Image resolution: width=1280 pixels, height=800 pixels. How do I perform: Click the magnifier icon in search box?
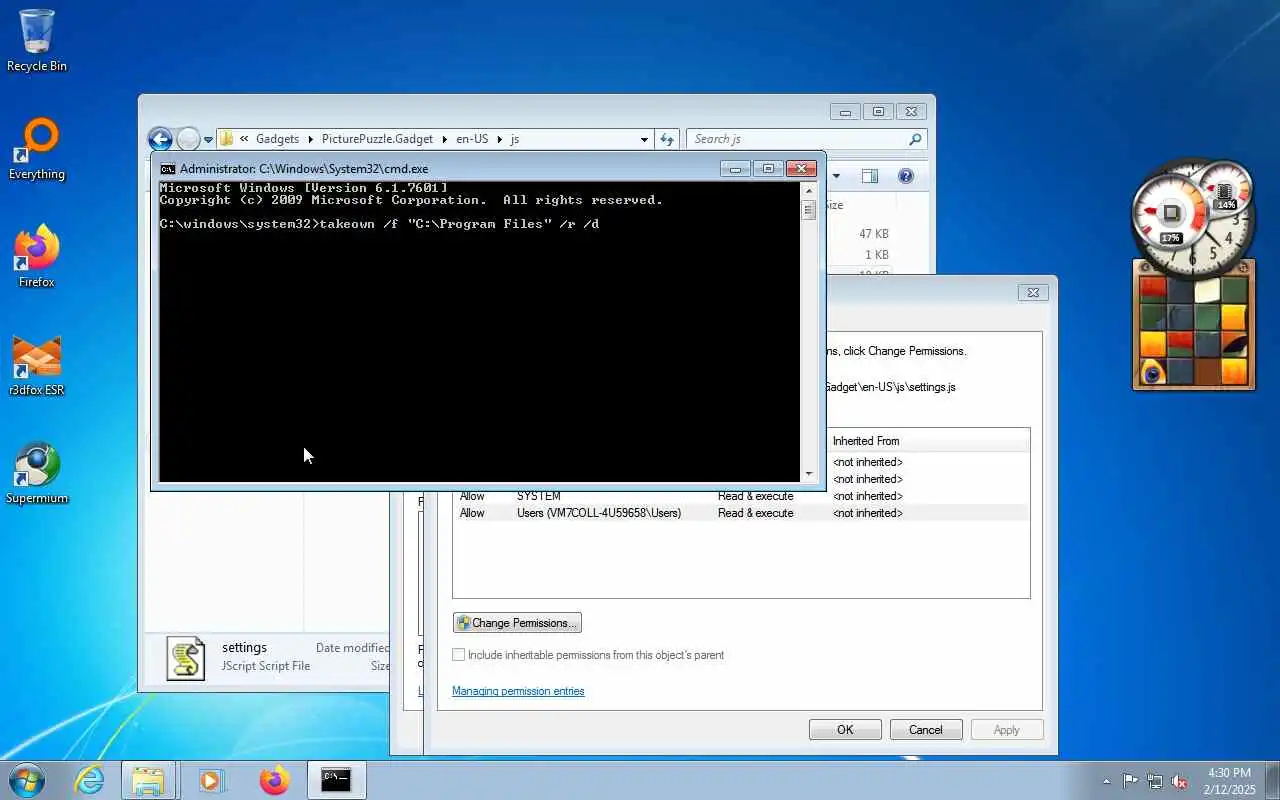tap(915, 139)
